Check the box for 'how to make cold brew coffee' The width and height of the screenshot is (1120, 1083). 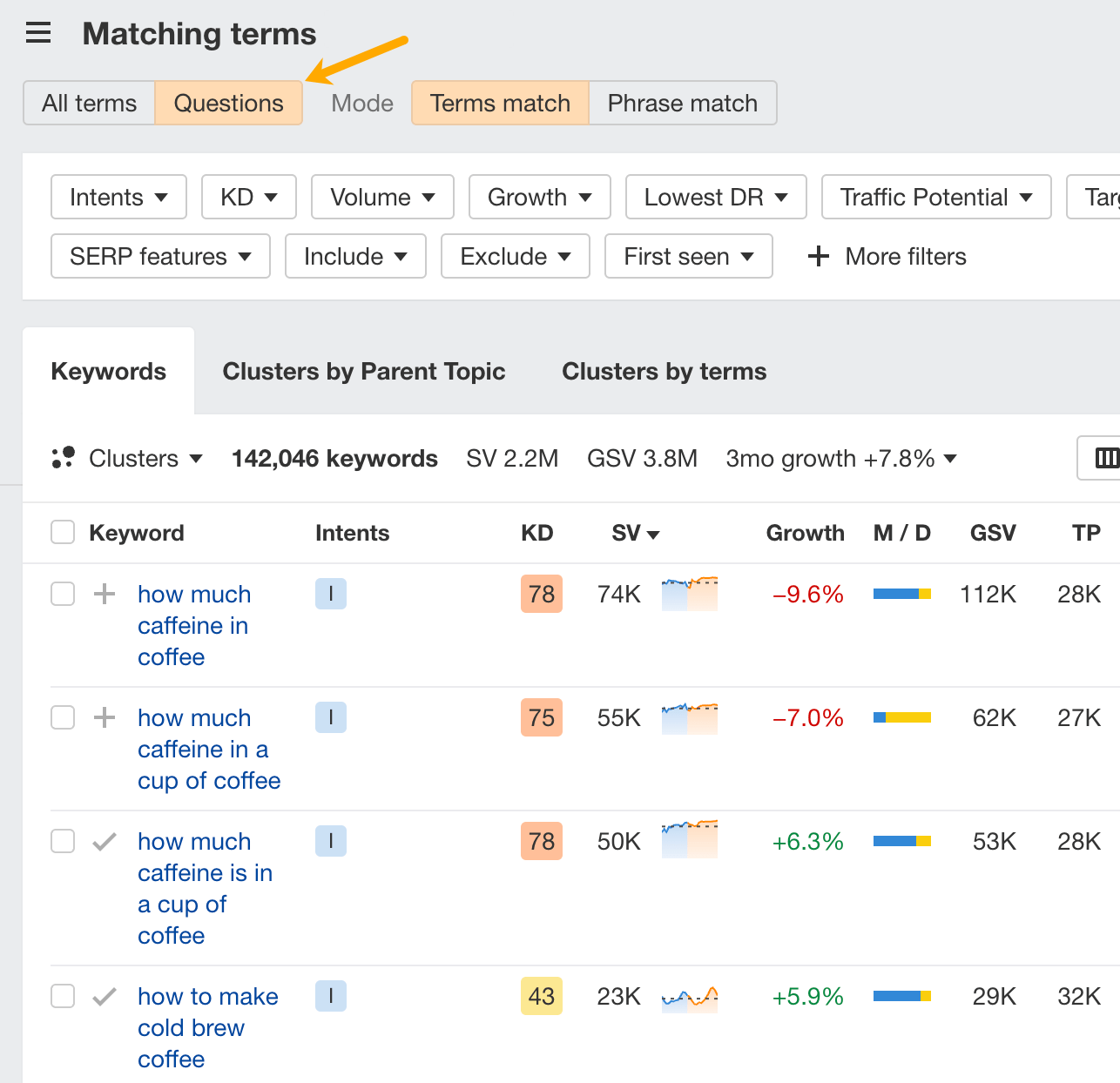pos(62,996)
